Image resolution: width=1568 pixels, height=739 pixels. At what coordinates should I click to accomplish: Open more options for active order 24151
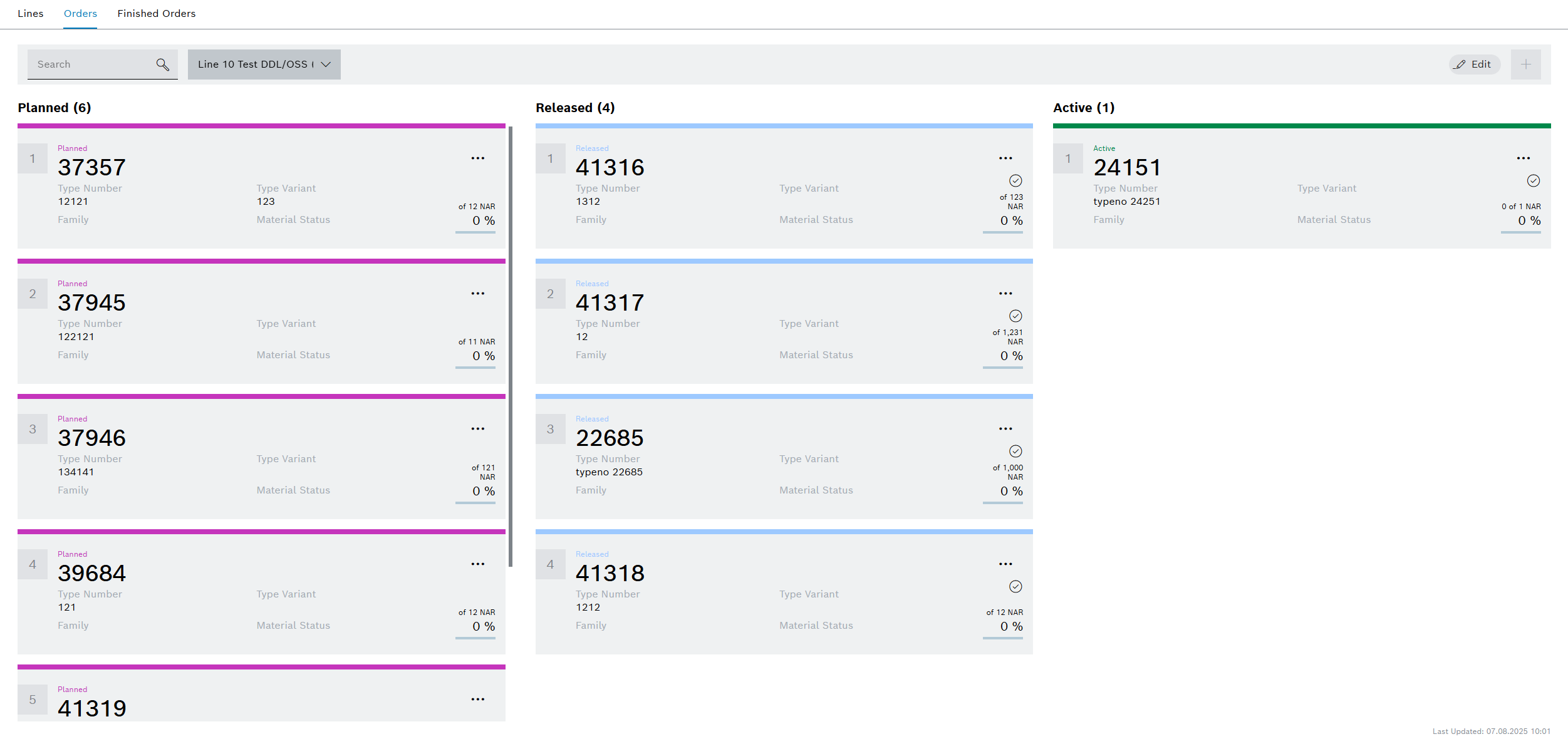[x=1523, y=158]
